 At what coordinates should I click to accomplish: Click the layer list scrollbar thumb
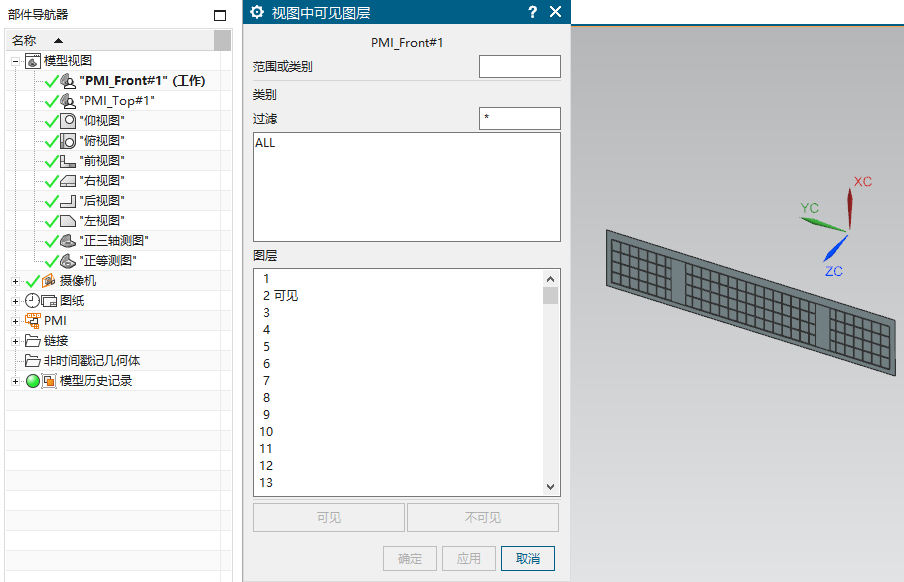(x=551, y=295)
